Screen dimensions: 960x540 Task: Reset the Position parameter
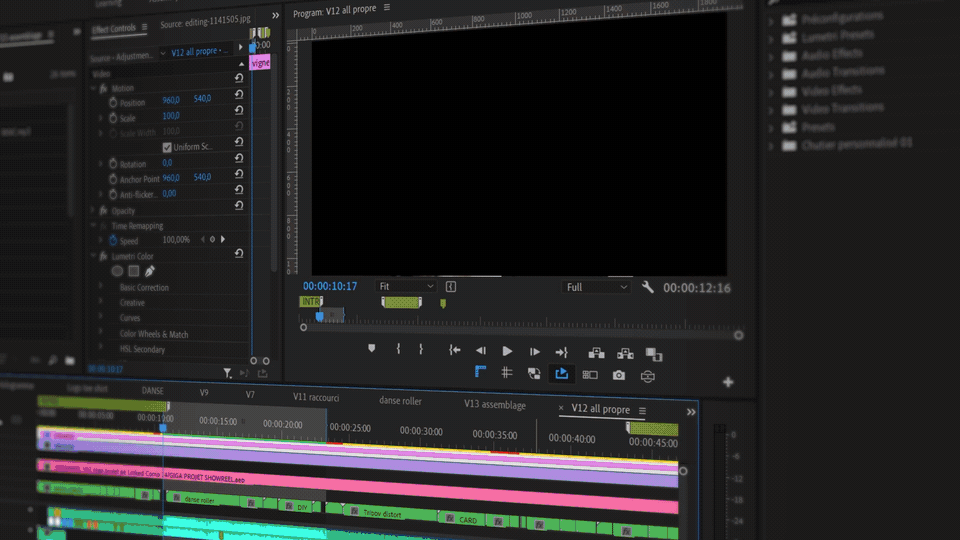pos(239,94)
